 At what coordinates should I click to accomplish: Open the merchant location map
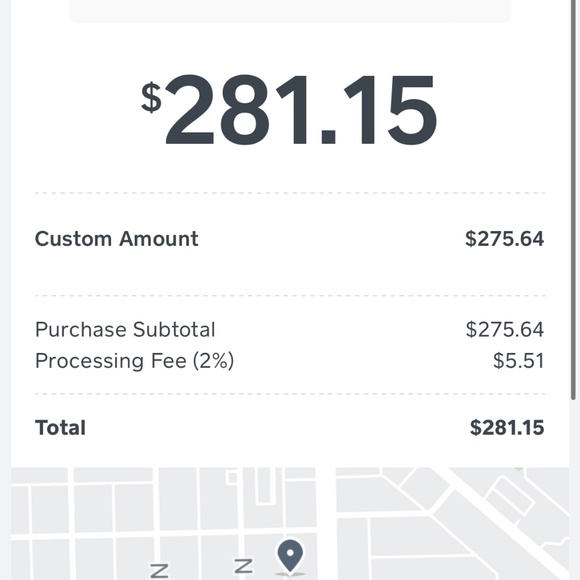click(x=290, y=523)
